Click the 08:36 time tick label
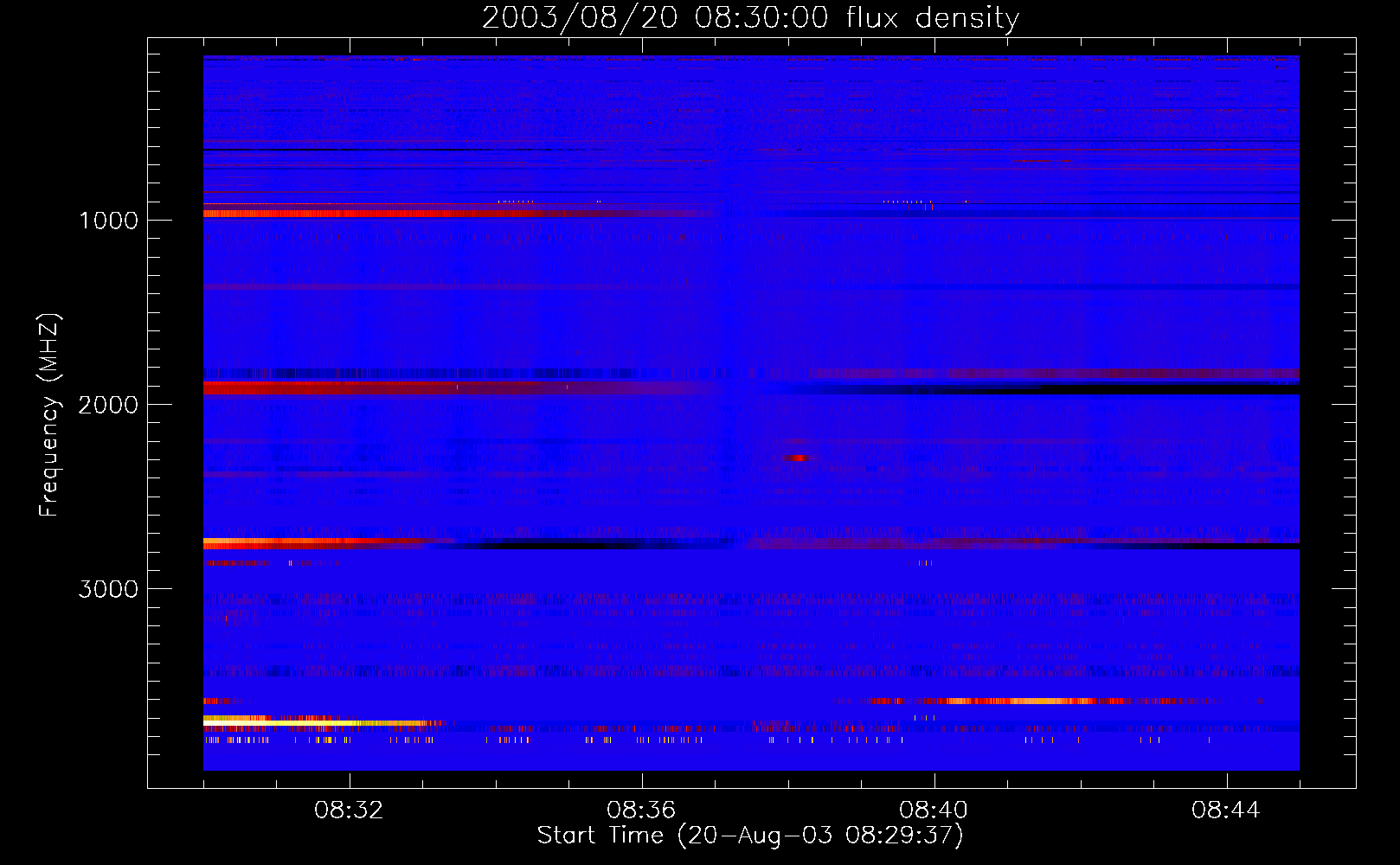 coord(641,811)
